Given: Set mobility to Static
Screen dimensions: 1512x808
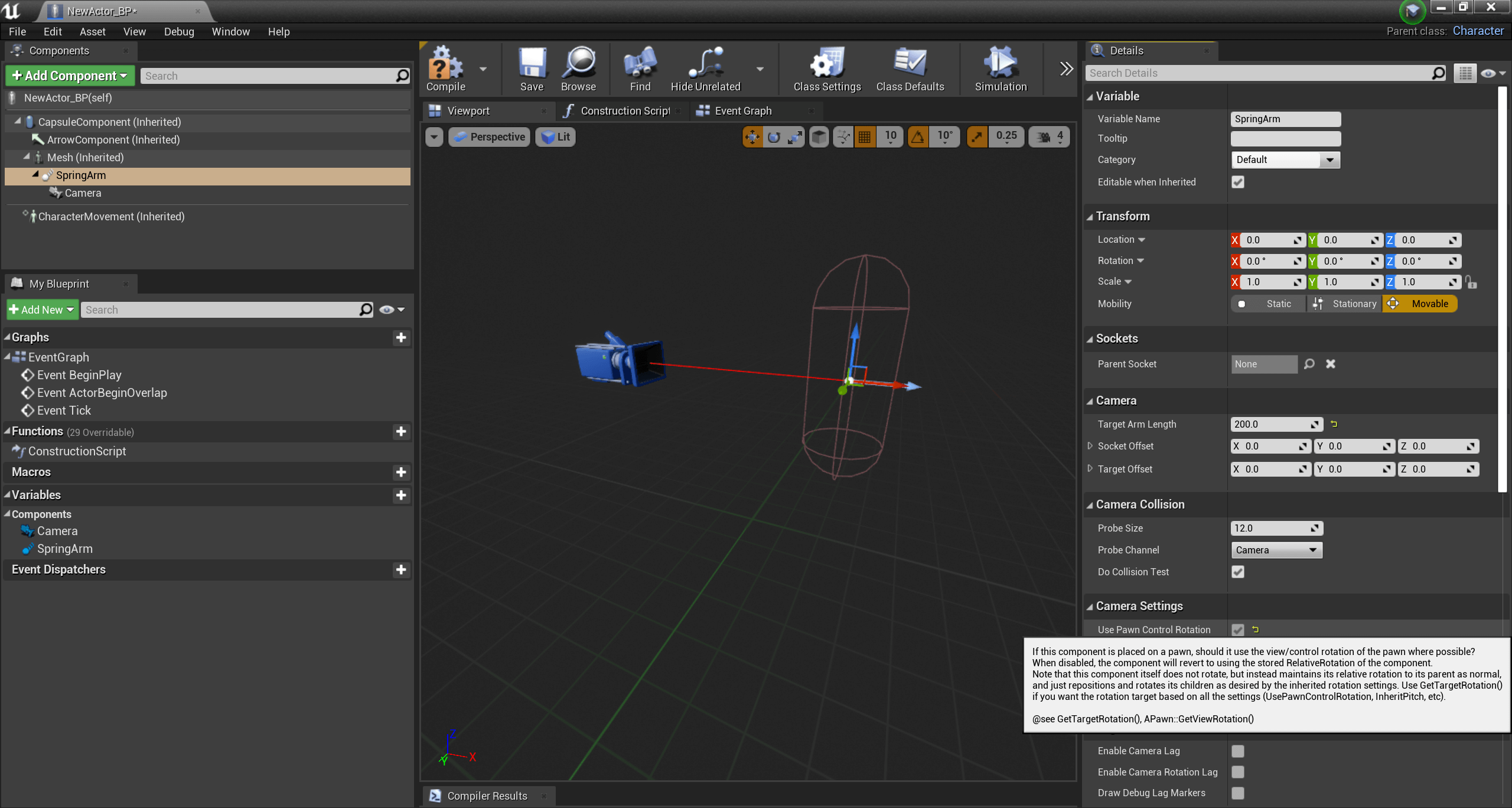Looking at the screenshot, I should coord(1268,304).
